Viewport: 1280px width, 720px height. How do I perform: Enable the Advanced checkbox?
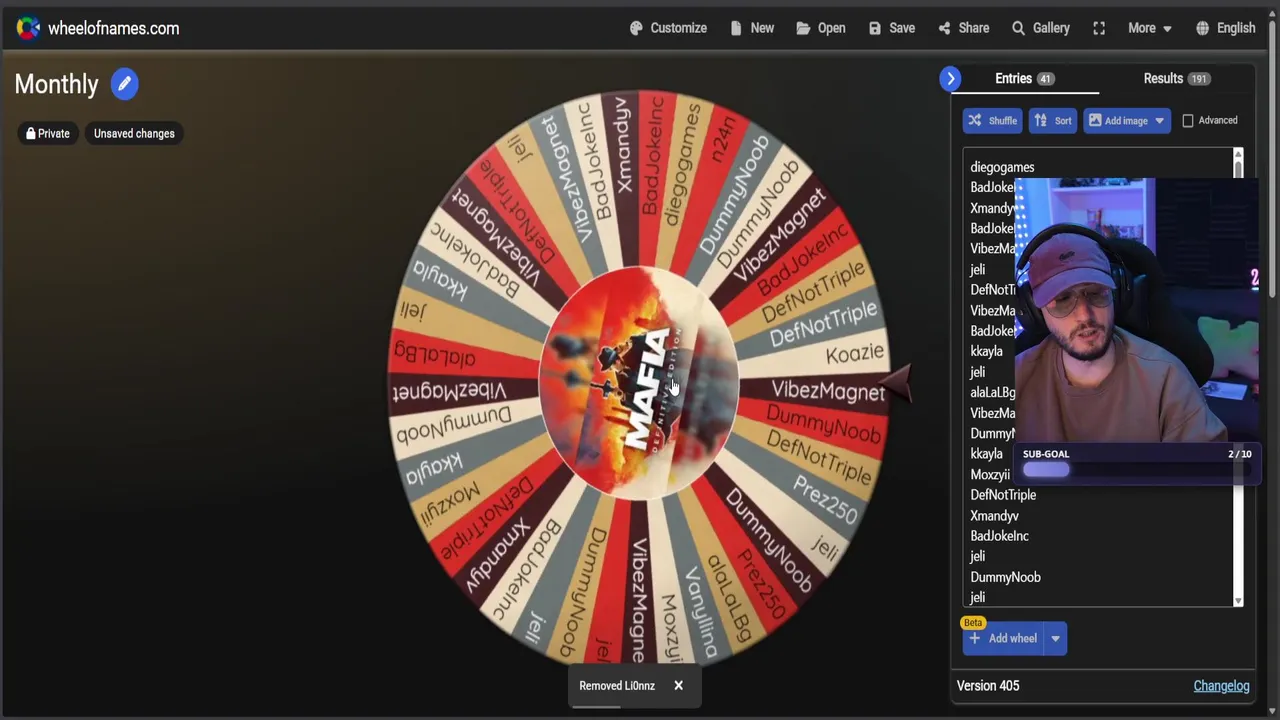[1188, 120]
